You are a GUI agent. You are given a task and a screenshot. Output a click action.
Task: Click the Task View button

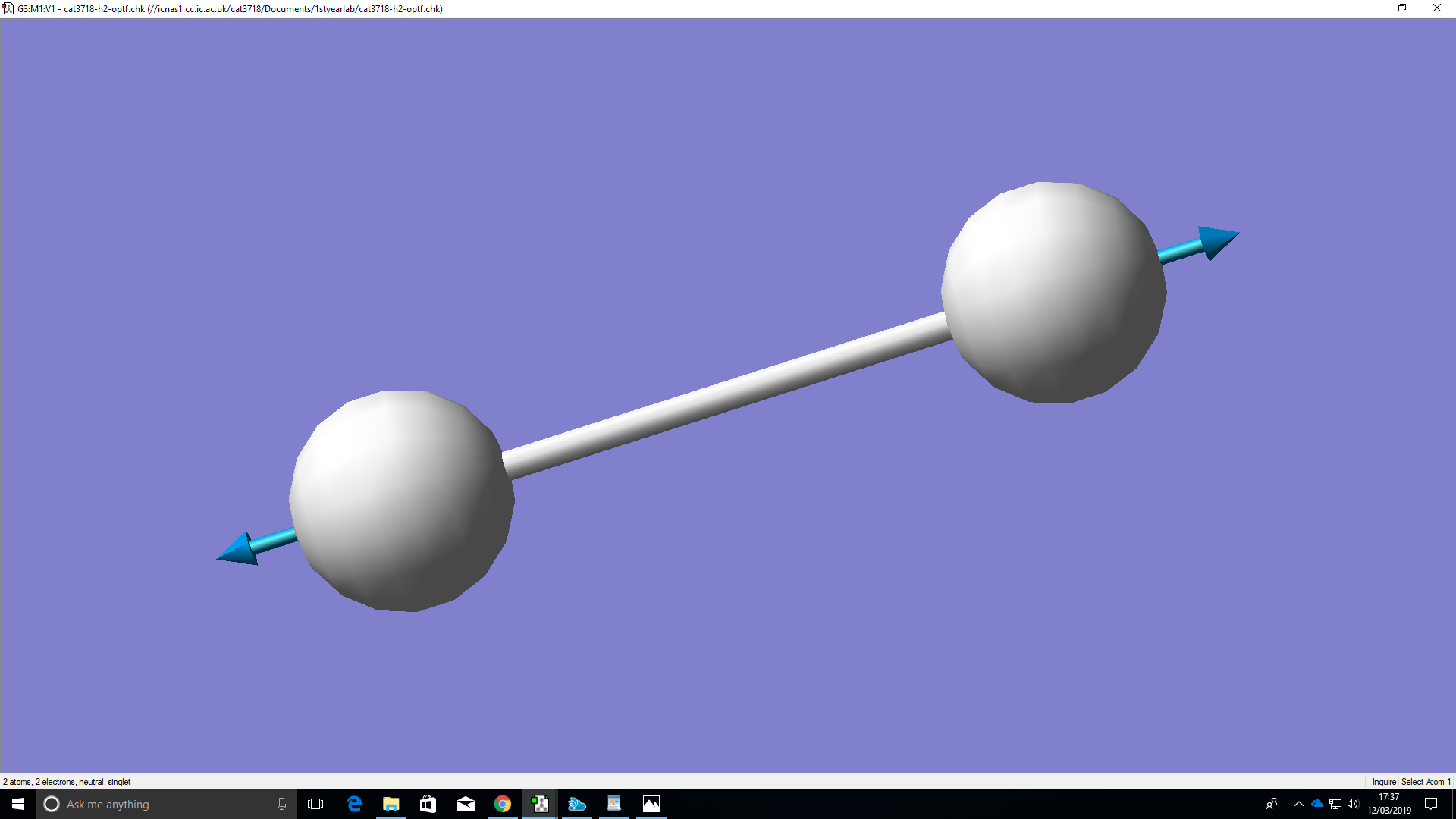click(x=315, y=804)
